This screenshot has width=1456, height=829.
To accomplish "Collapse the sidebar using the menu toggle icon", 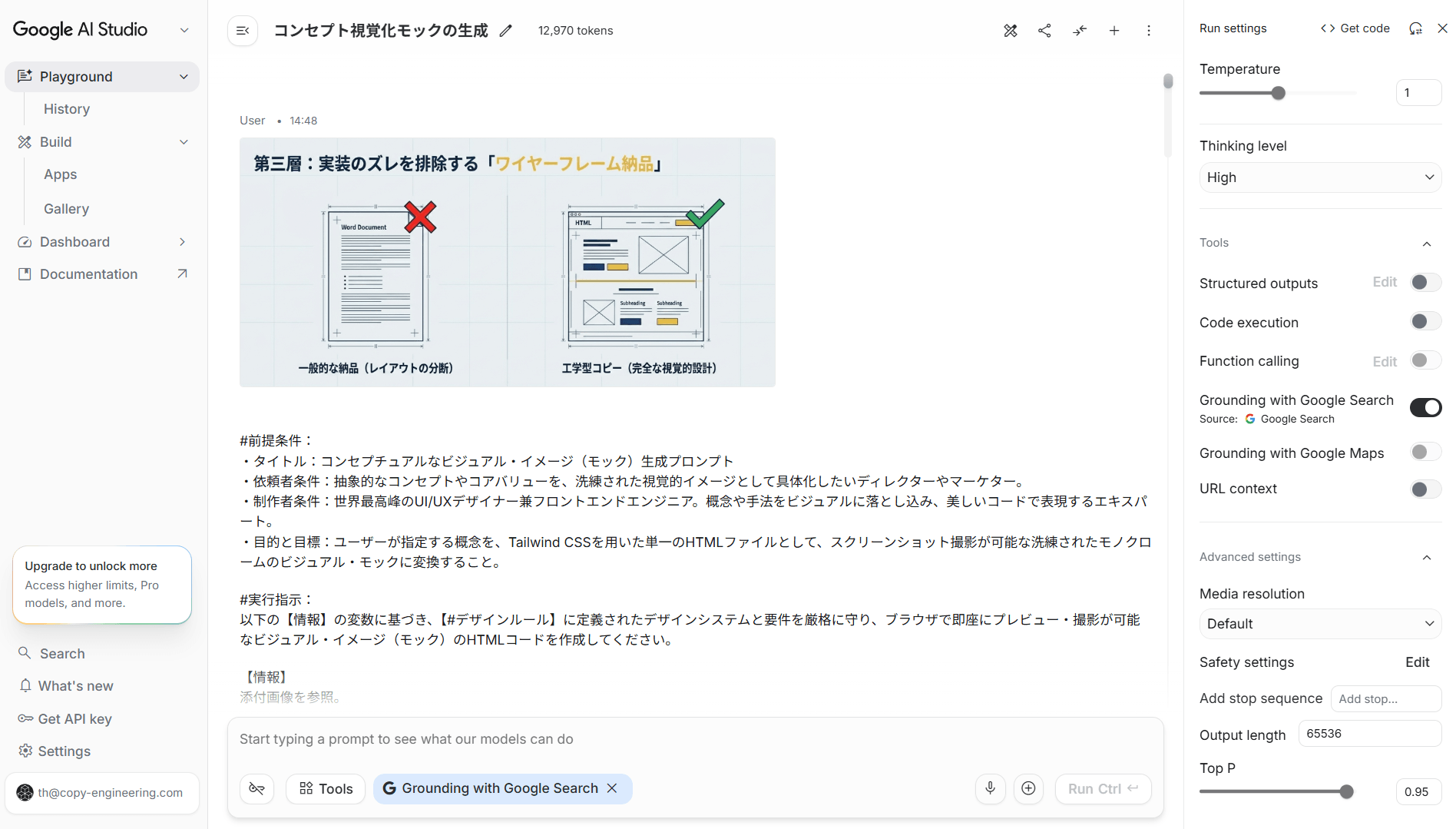I will [x=243, y=31].
